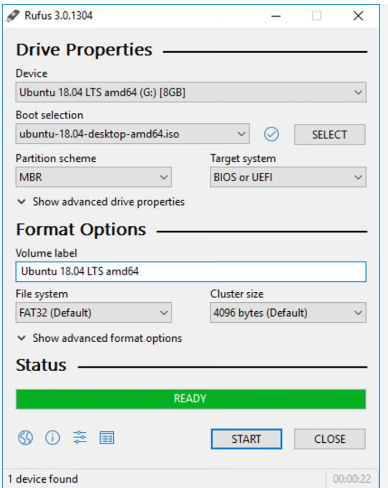
Task: Open the Device dropdown
Action: click(x=191, y=92)
